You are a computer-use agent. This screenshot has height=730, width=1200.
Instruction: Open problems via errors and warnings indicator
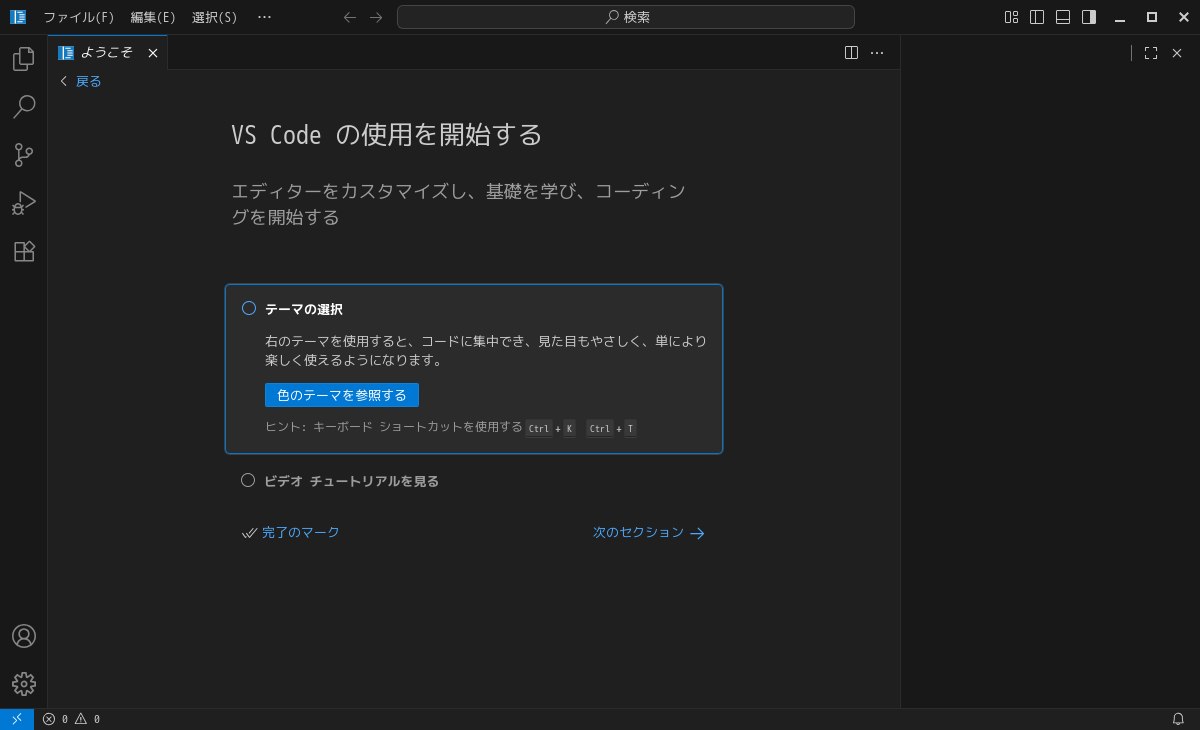pos(71,719)
